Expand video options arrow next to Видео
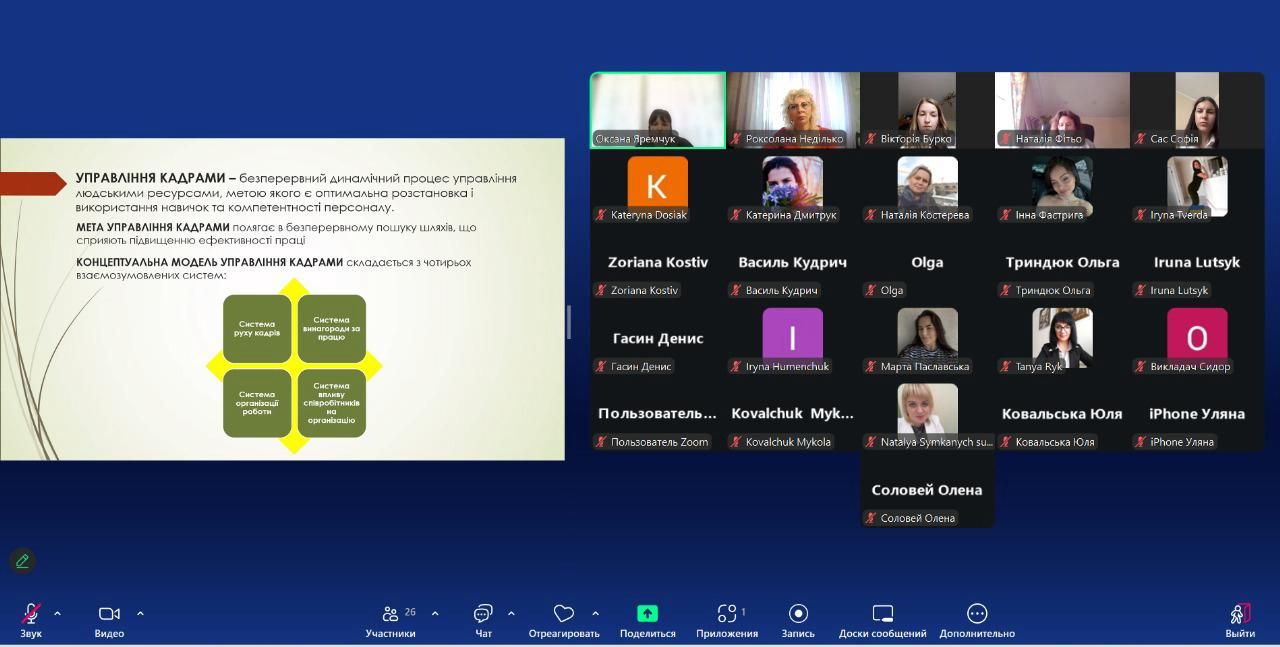 [140, 613]
